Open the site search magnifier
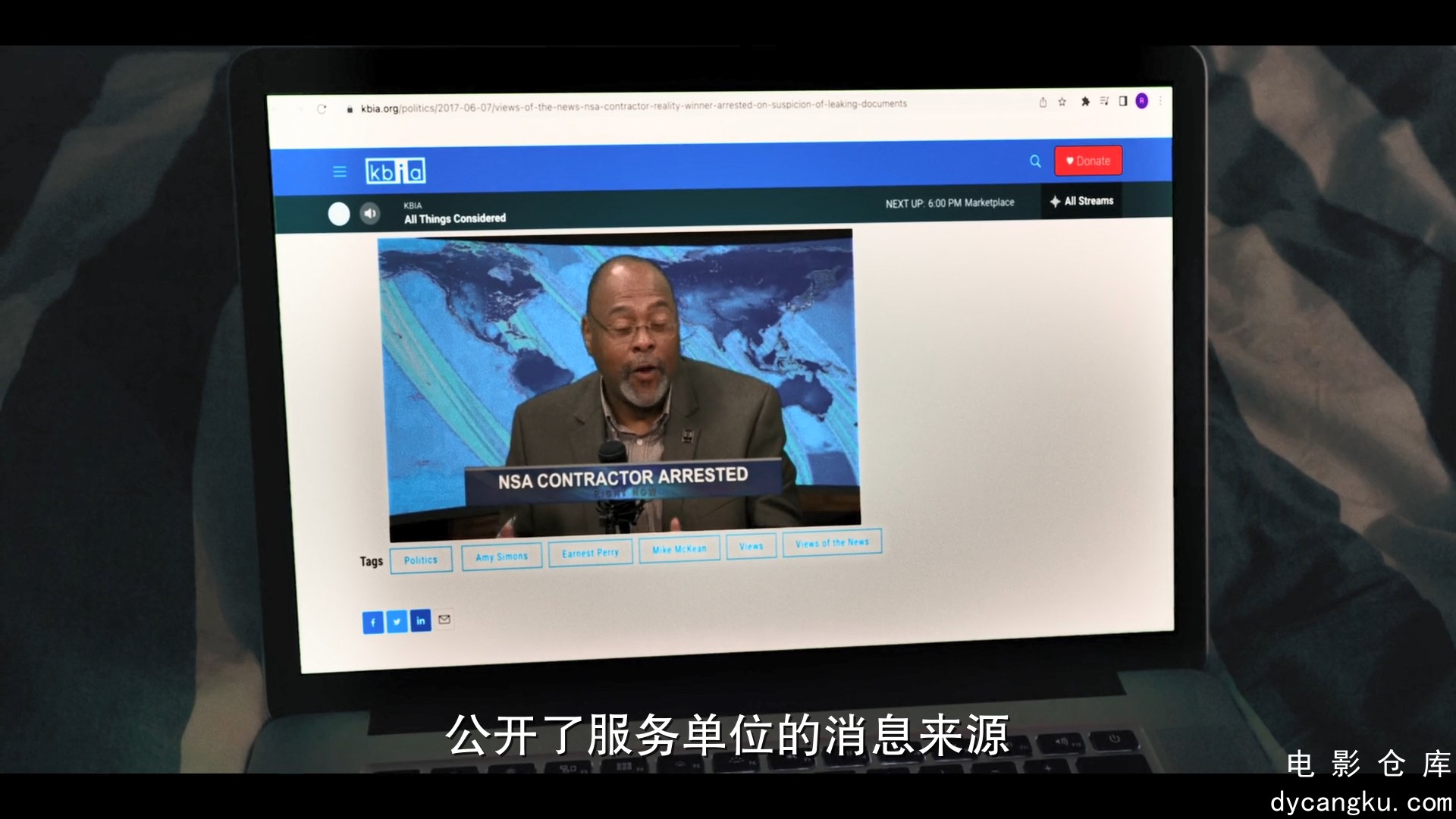The width and height of the screenshot is (1456, 819). (1035, 161)
